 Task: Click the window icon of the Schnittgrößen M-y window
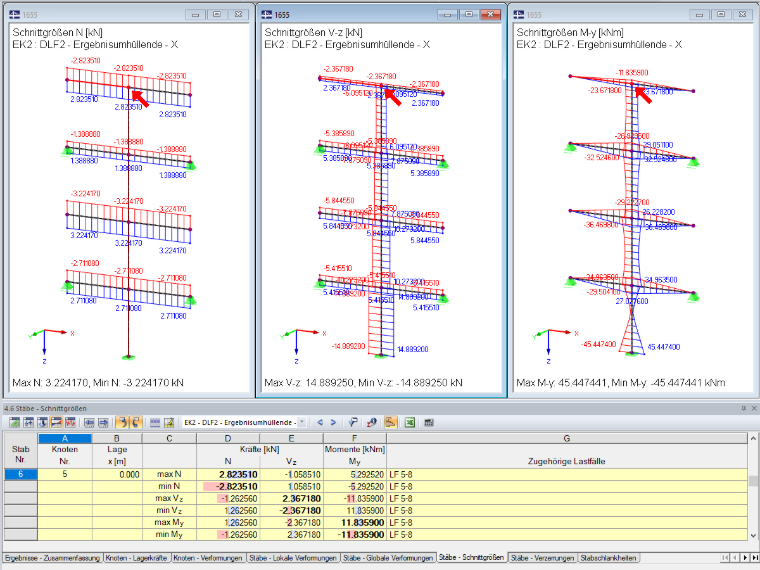tap(519, 15)
